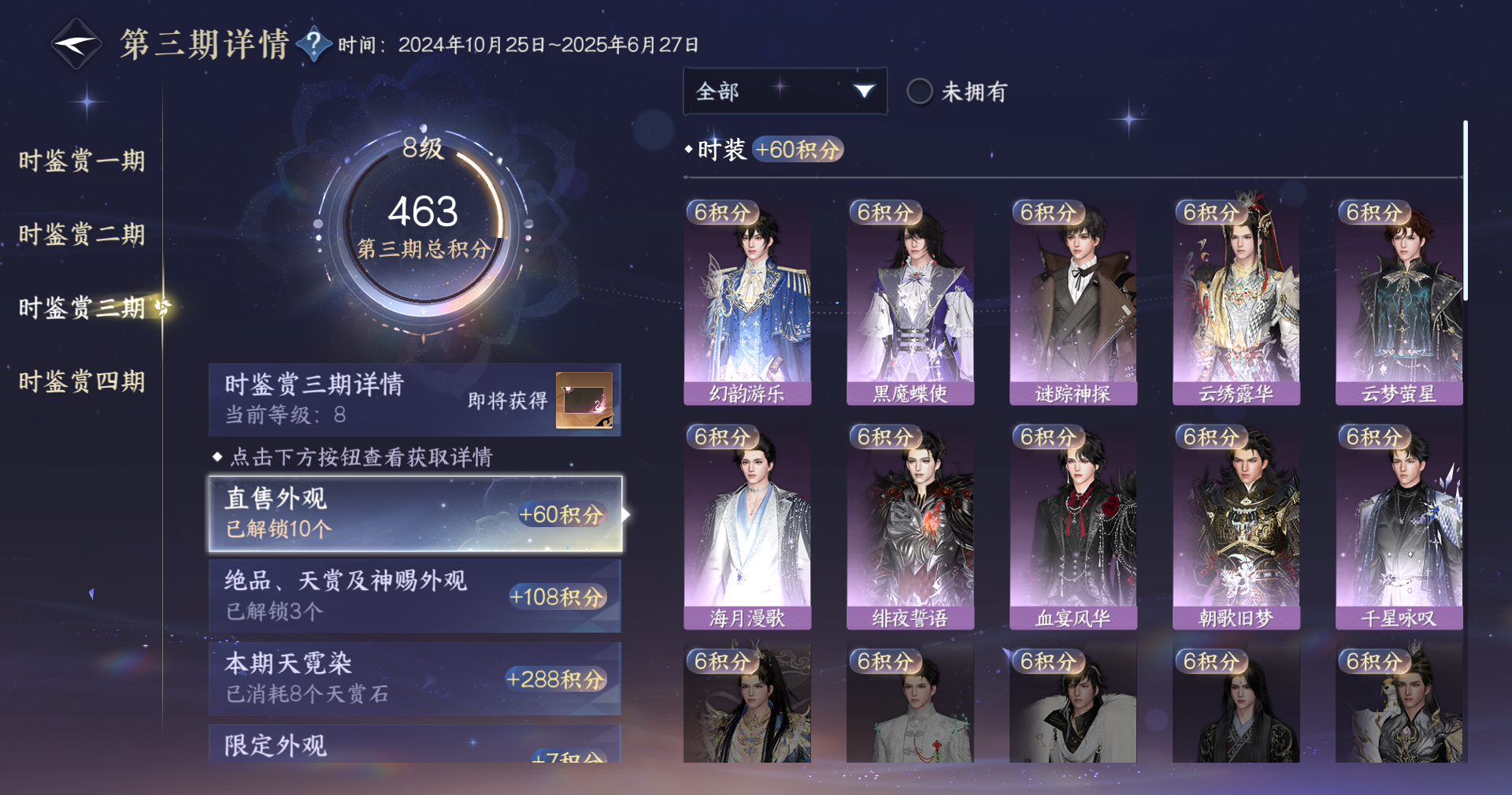Open the question mark help icon

(313, 44)
